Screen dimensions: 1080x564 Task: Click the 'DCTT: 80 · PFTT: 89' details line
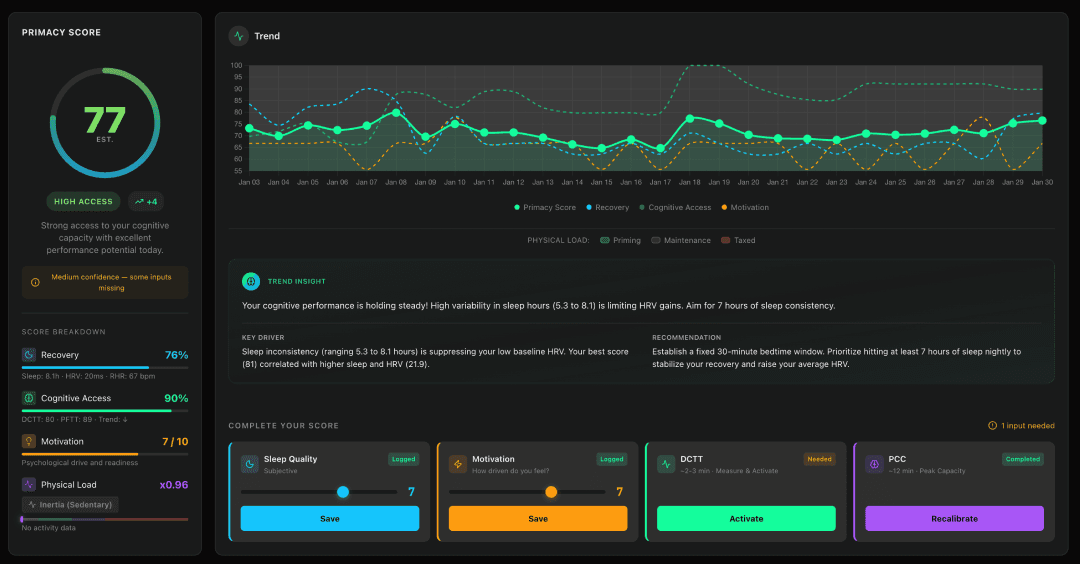pos(74,419)
